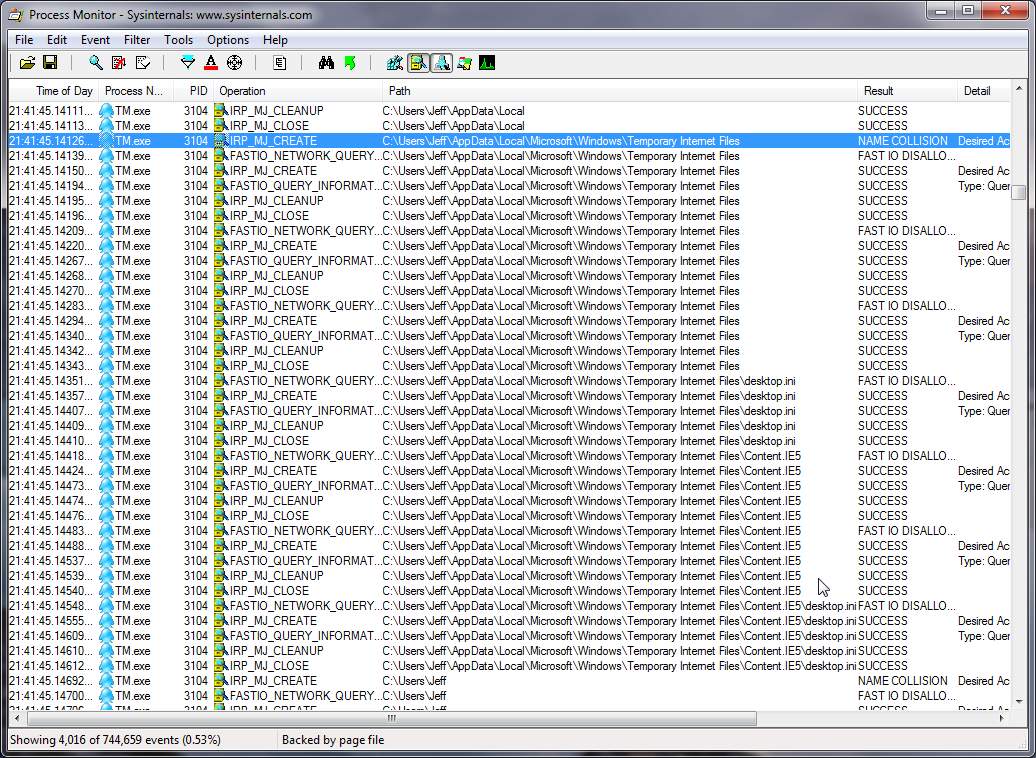The width and height of the screenshot is (1036, 758).
Task: Select C:\Users\Jeff path at 21:41:45.14692
Action: 414,681
